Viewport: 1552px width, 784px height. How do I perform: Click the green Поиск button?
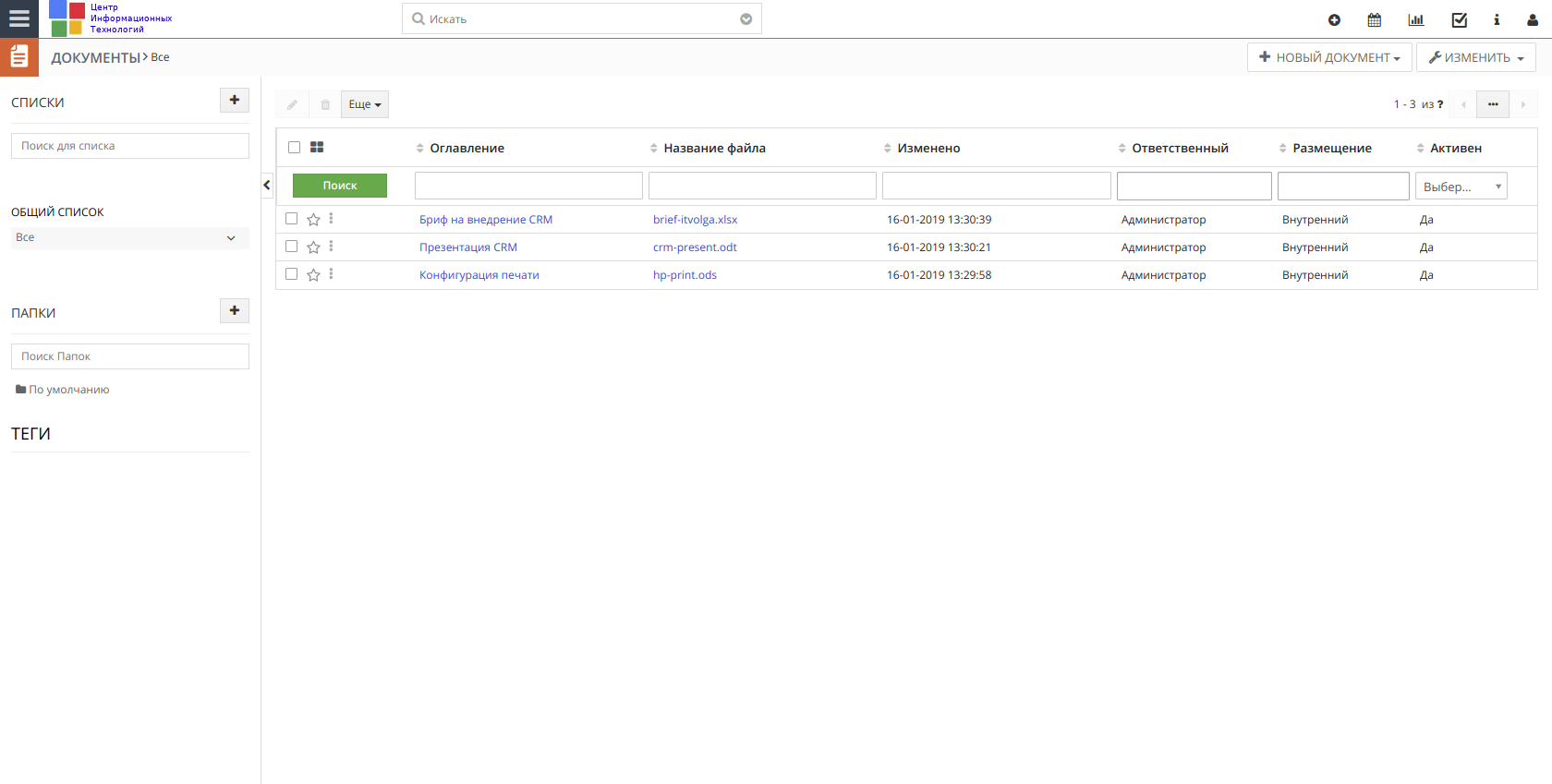click(x=340, y=186)
